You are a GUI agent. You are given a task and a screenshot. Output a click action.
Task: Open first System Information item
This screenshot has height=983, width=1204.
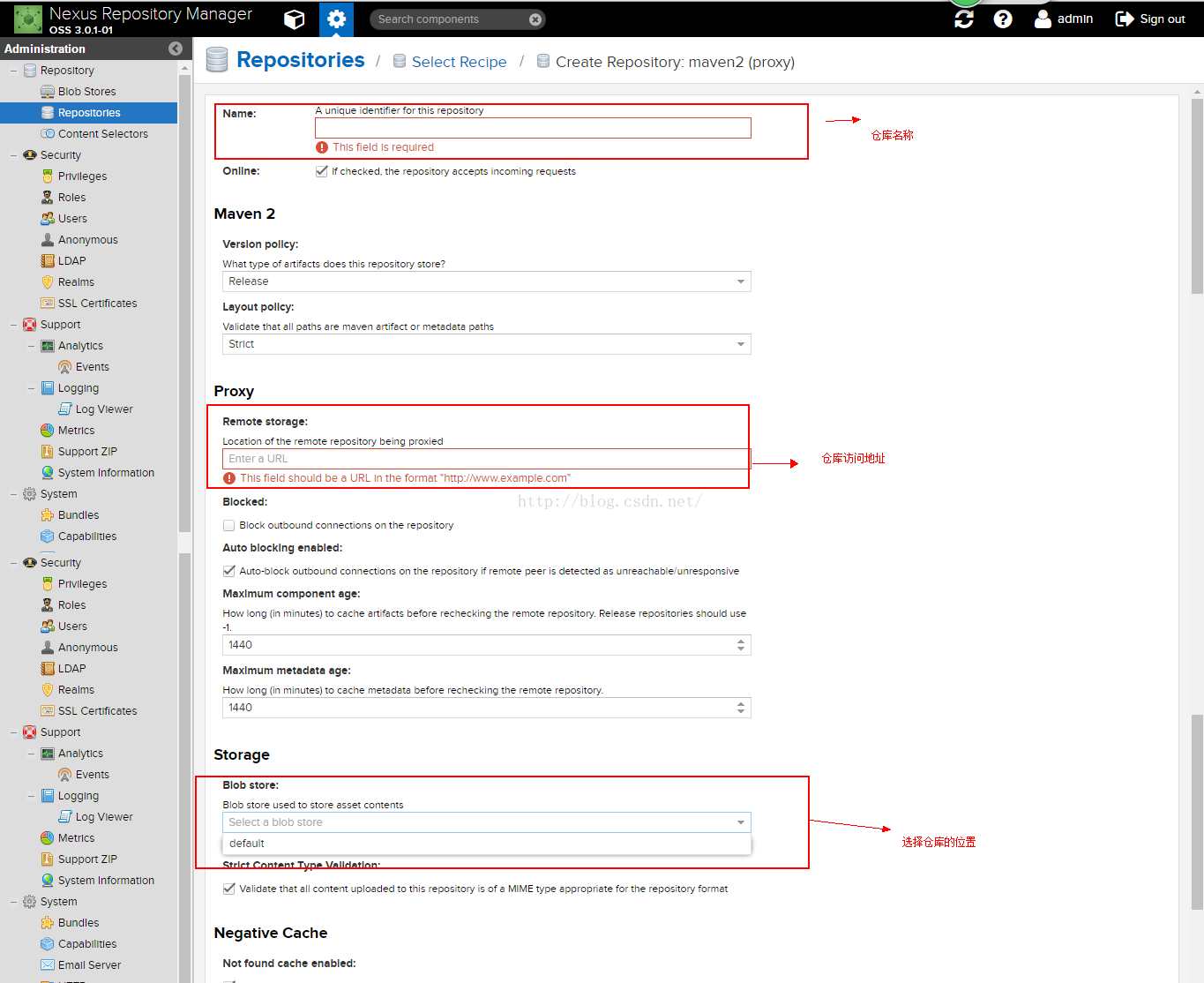tap(106, 473)
